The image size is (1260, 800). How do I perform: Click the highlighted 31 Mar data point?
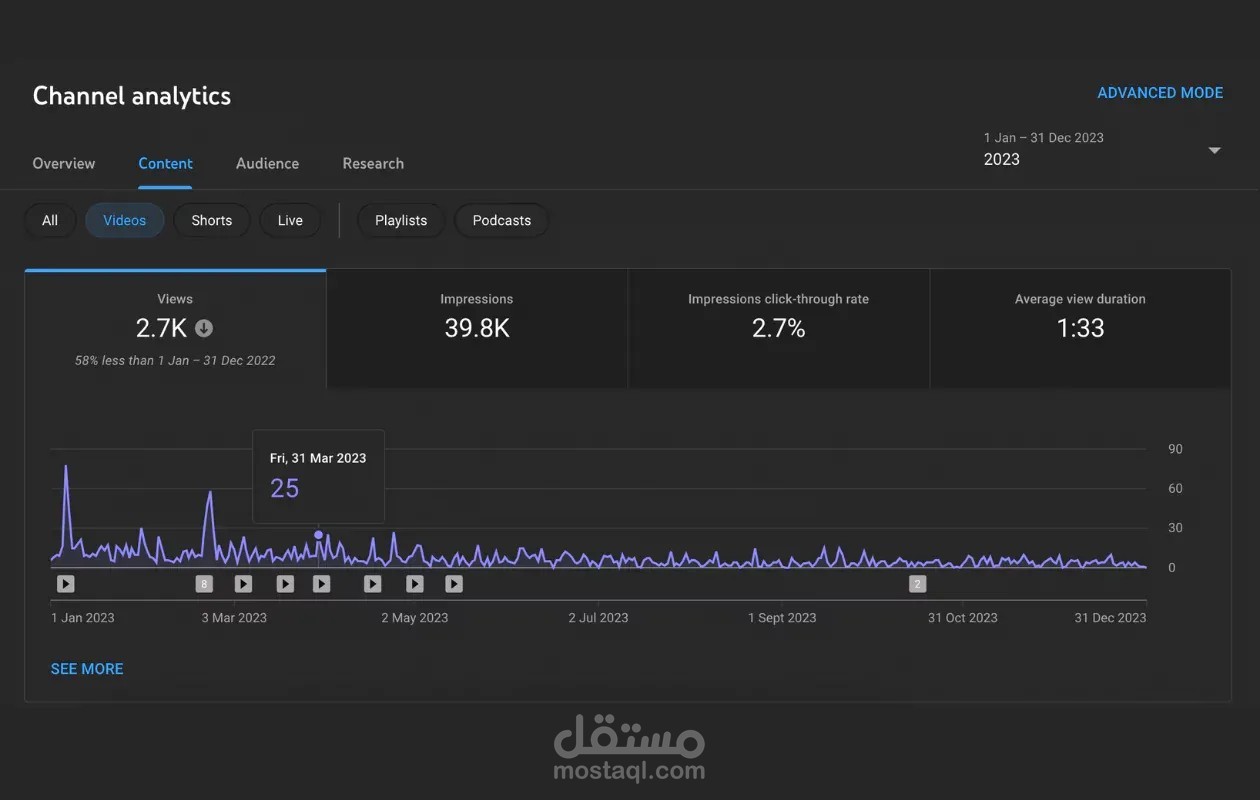point(319,535)
